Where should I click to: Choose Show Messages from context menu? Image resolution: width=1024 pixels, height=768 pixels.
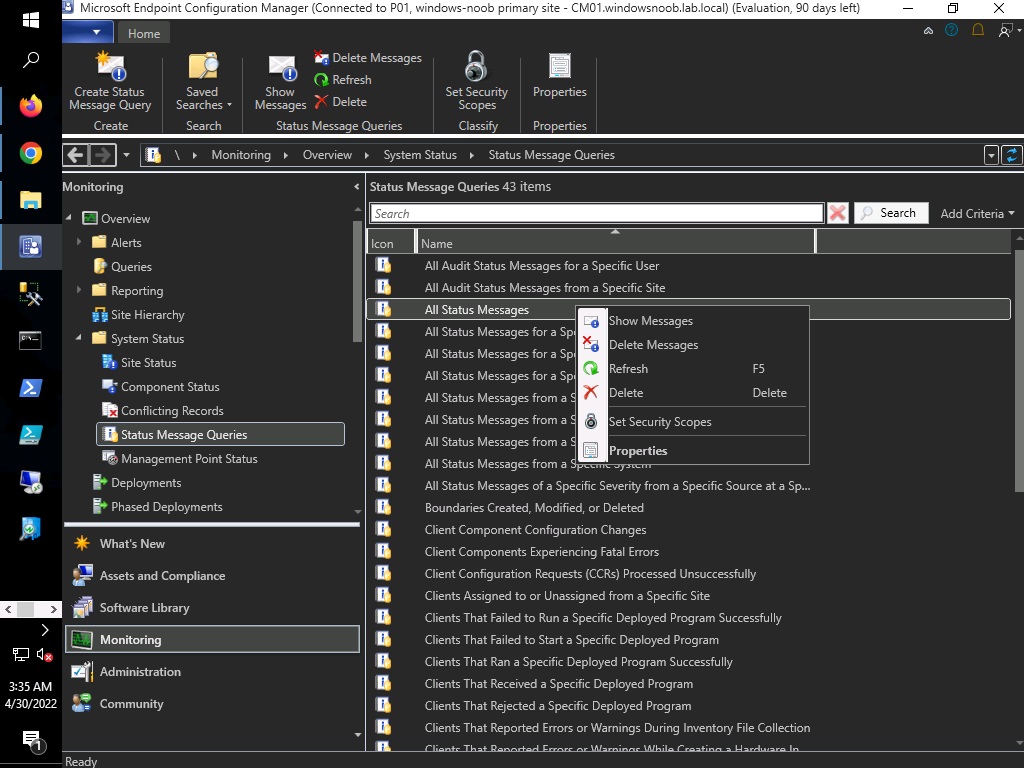pos(650,321)
